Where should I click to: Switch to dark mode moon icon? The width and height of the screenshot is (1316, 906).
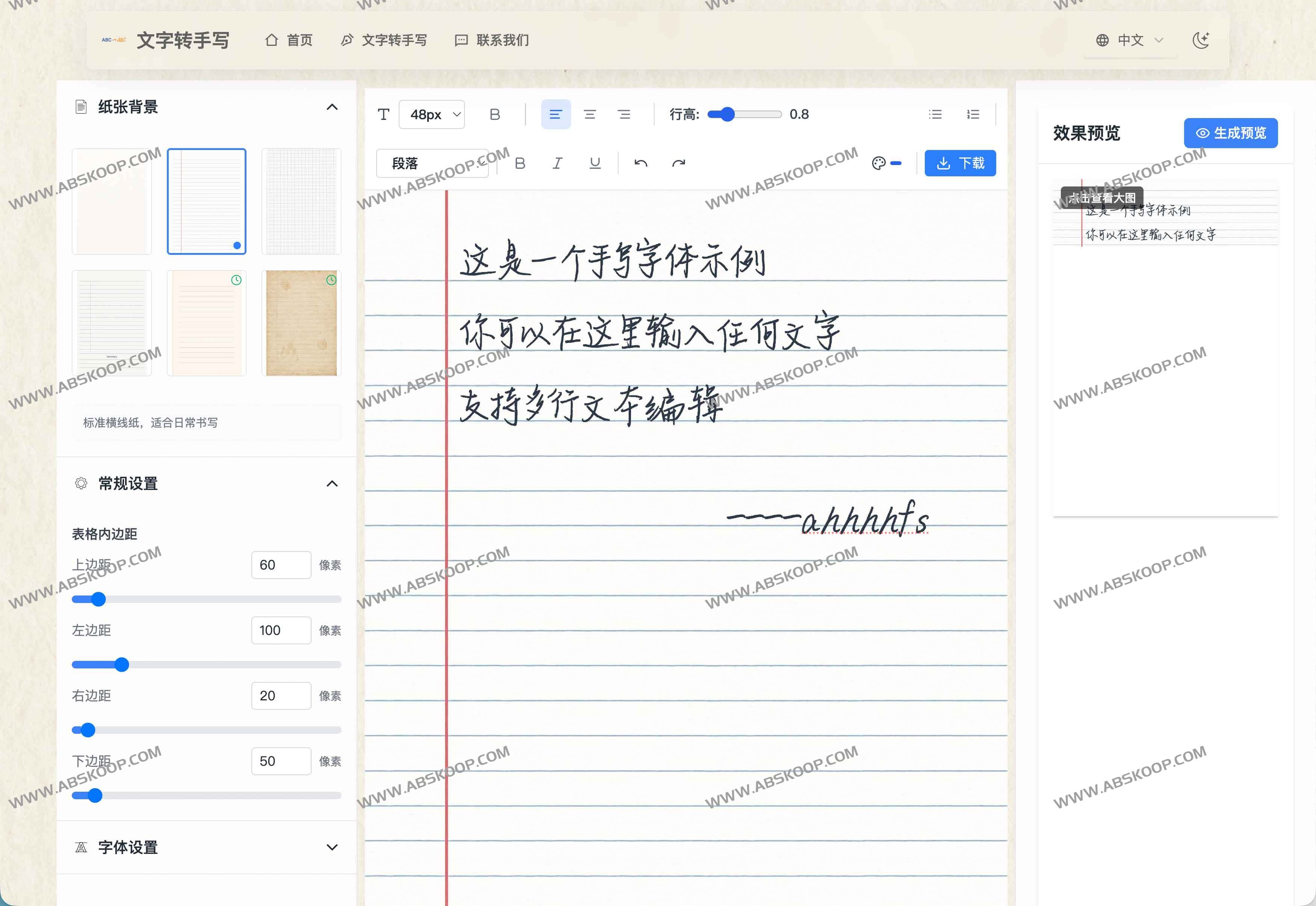click(x=1201, y=40)
